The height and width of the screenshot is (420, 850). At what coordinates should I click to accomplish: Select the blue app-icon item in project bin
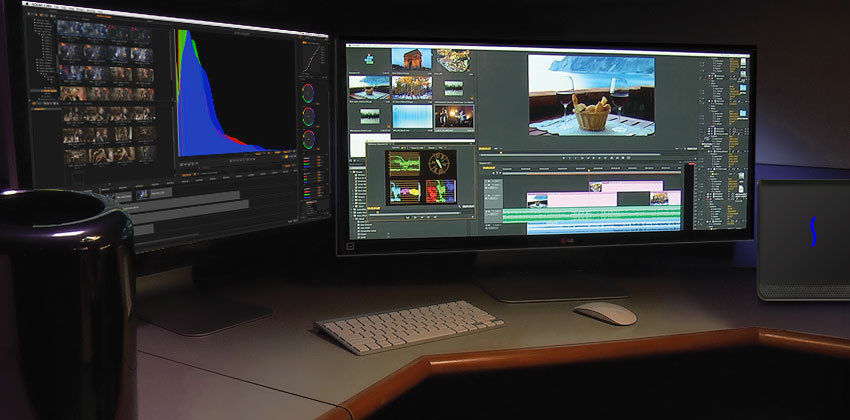369,59
